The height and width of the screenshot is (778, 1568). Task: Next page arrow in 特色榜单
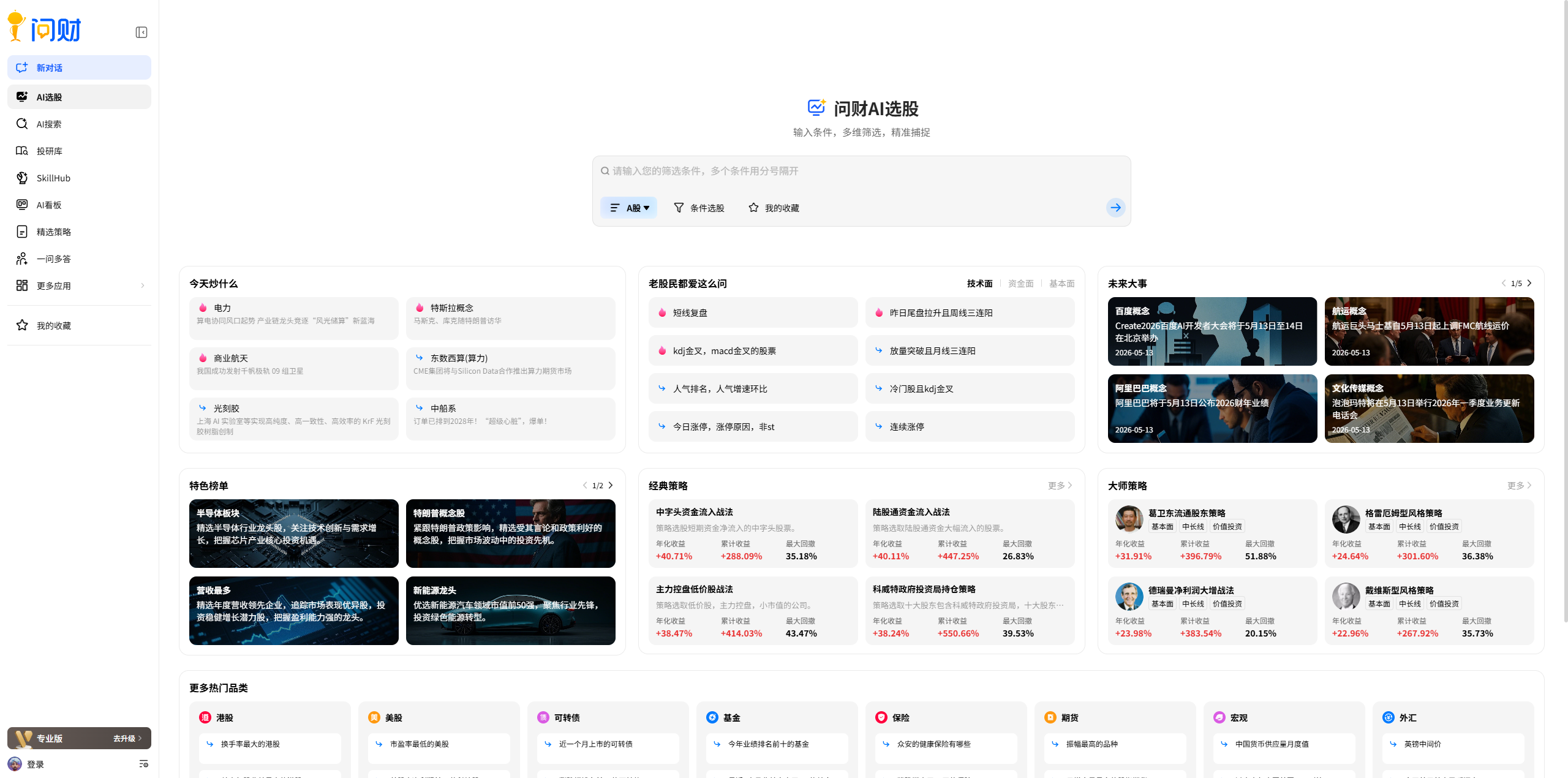click(611, 485)
